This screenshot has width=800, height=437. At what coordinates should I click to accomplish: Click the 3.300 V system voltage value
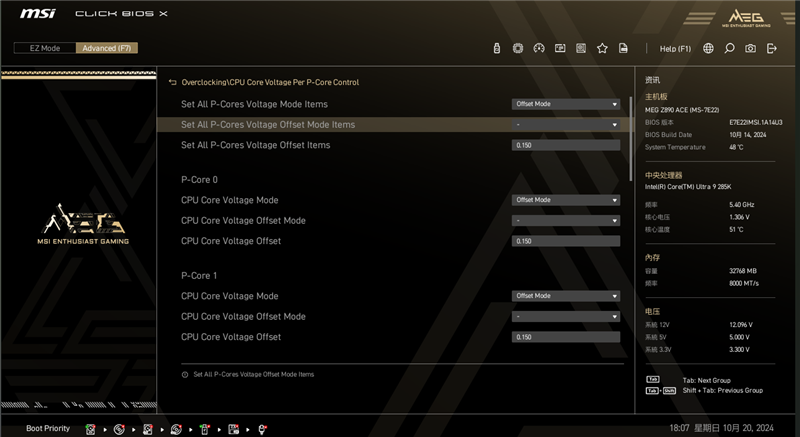pyautogui.click(x=739, y=349)
